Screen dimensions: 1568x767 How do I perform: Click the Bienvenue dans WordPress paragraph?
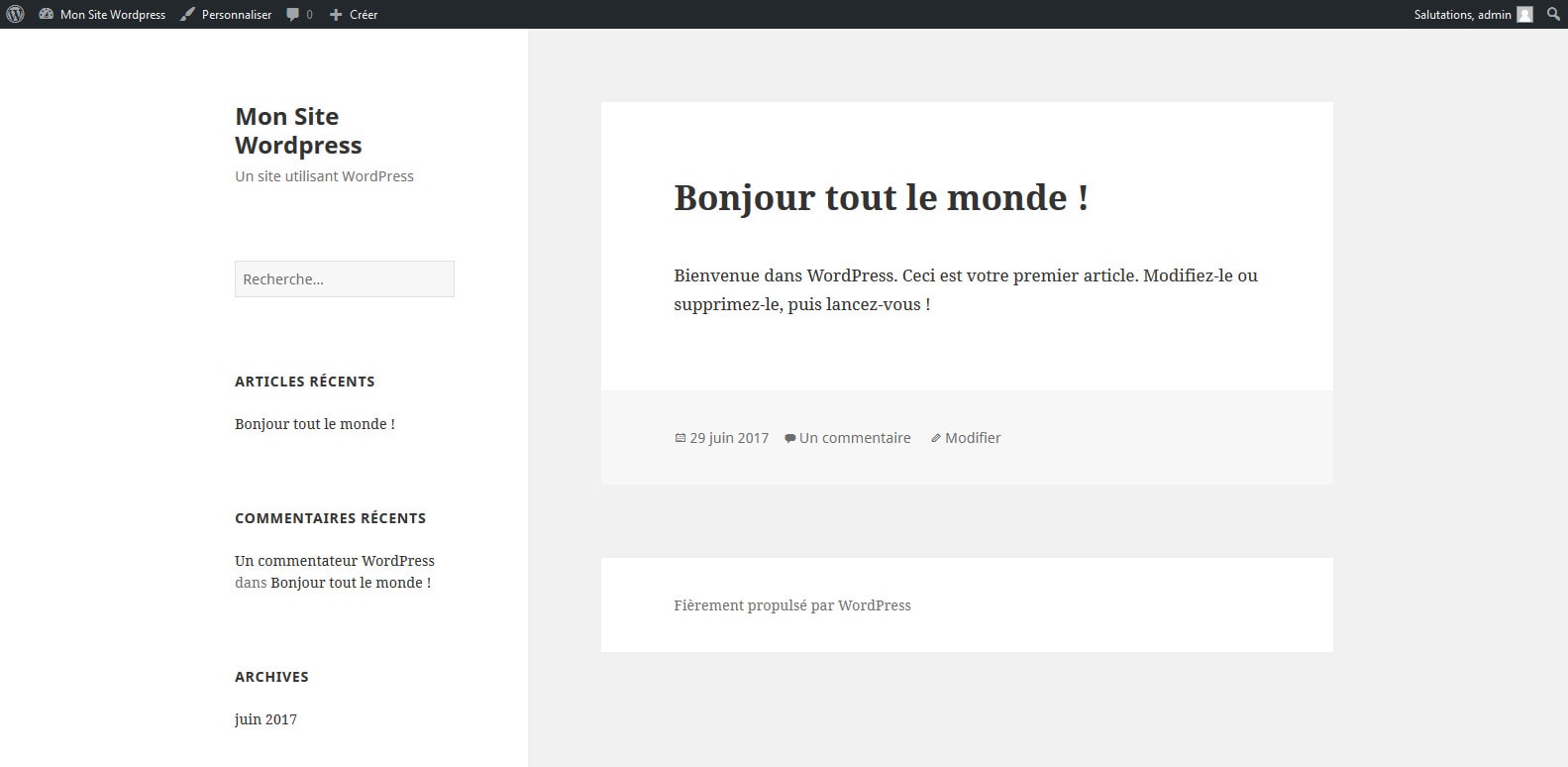966,289
